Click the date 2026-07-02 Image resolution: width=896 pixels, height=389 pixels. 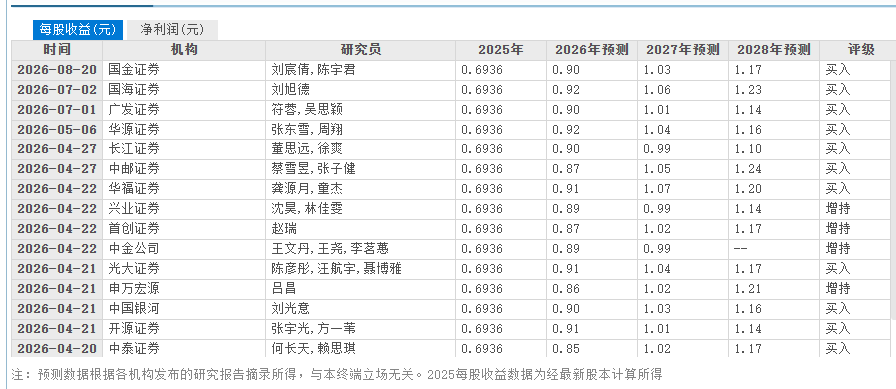pyautogui.click(x=57, y=90)
